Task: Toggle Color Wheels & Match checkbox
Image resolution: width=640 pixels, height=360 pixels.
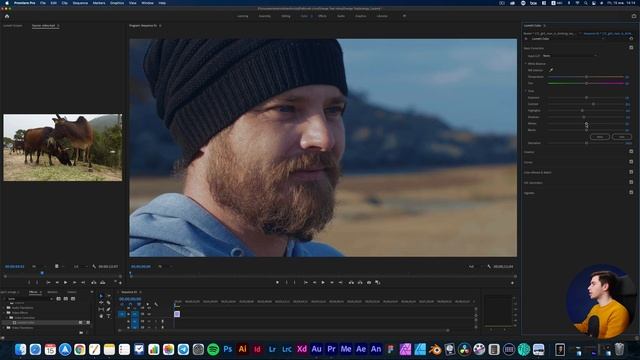Action: tap(631, 172)
